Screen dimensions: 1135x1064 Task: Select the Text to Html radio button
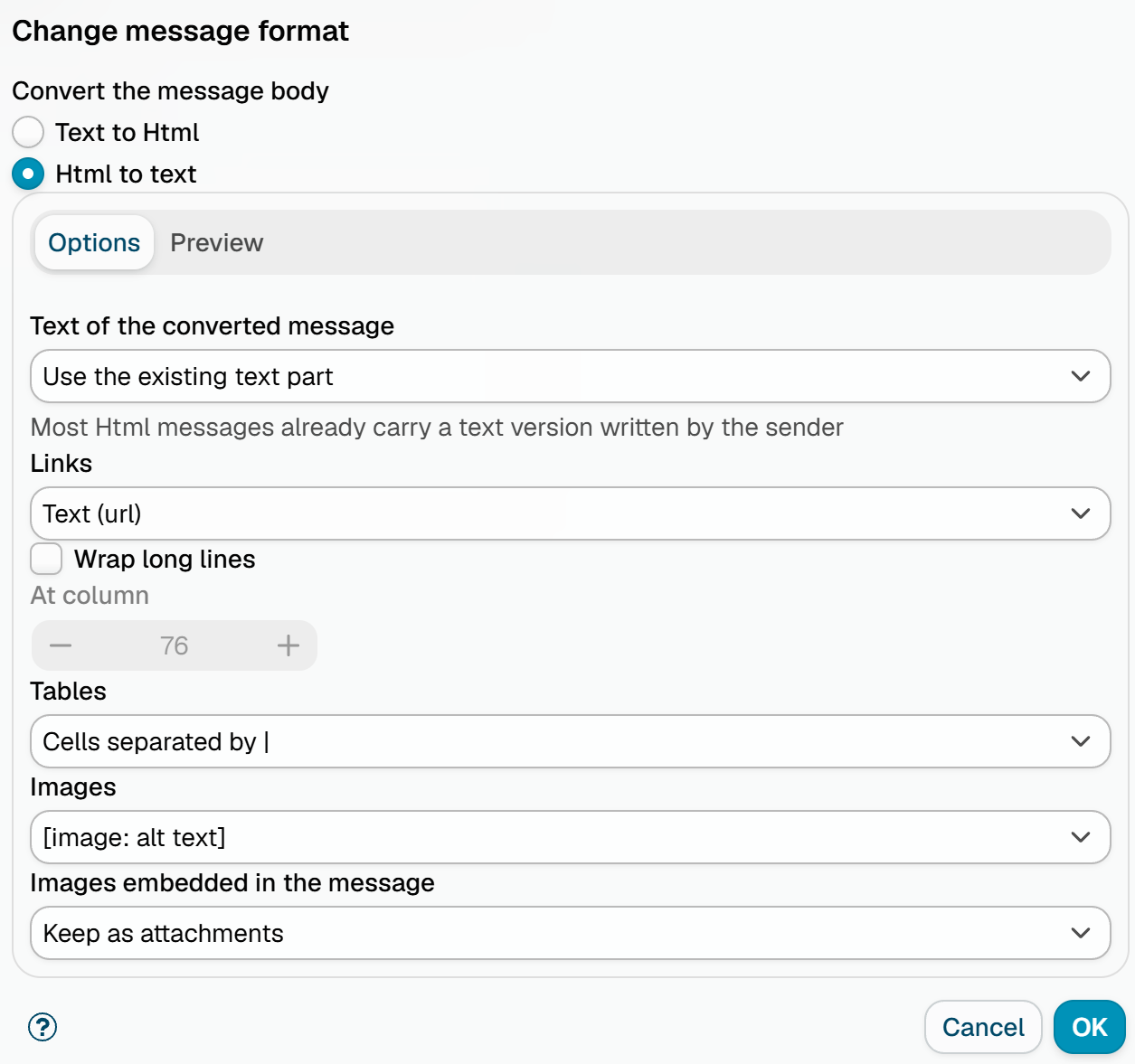point(28,132)
